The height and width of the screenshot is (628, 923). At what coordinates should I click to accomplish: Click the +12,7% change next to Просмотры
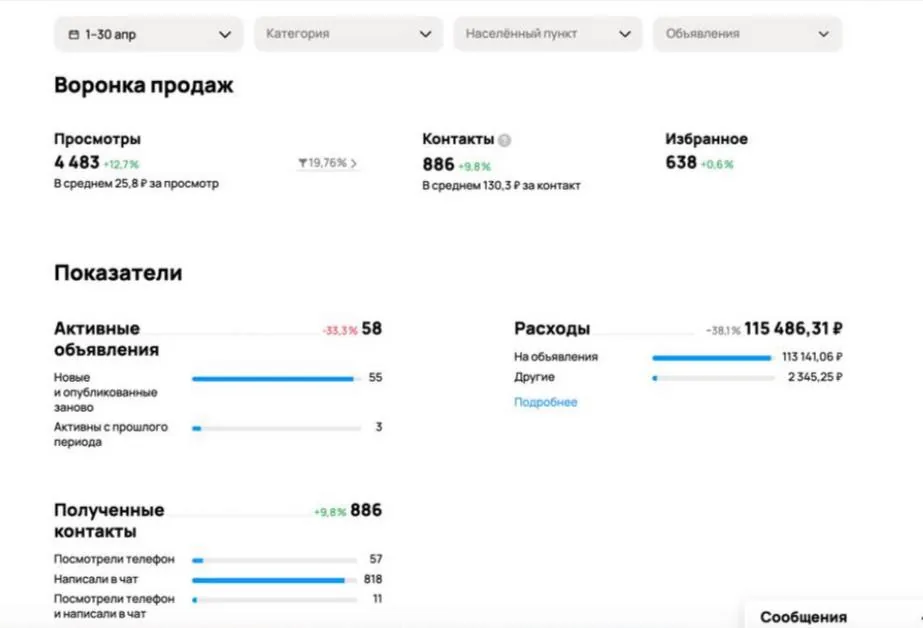click(121, 165)
